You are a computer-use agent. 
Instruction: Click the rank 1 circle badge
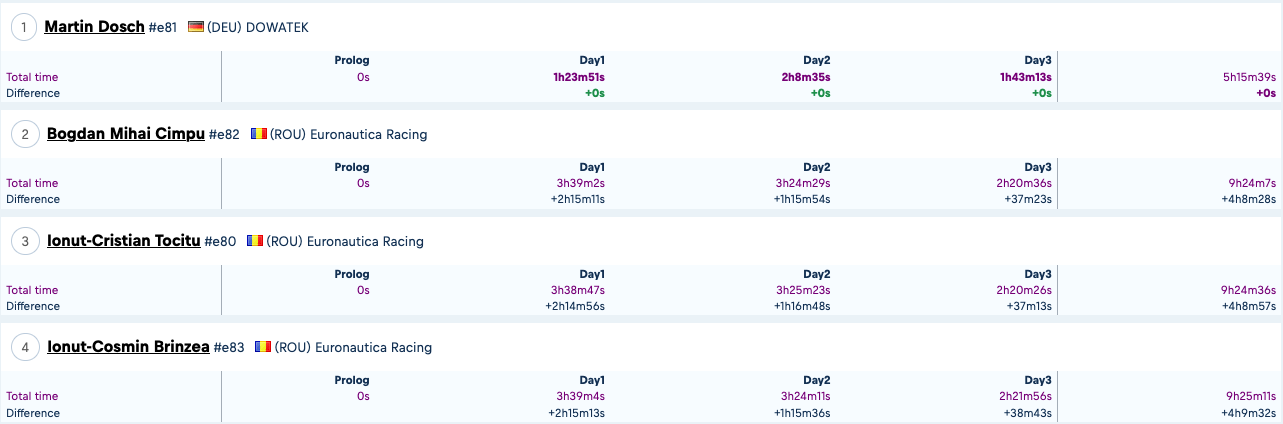click(24, 27)
